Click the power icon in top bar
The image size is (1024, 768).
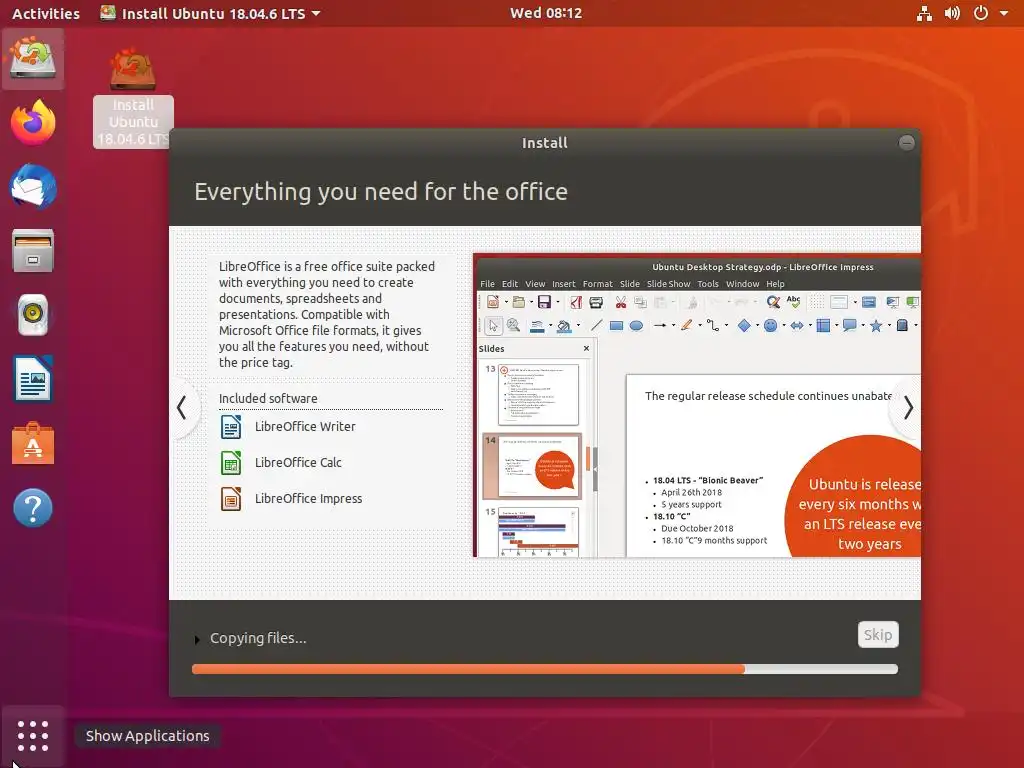[981, 13]
